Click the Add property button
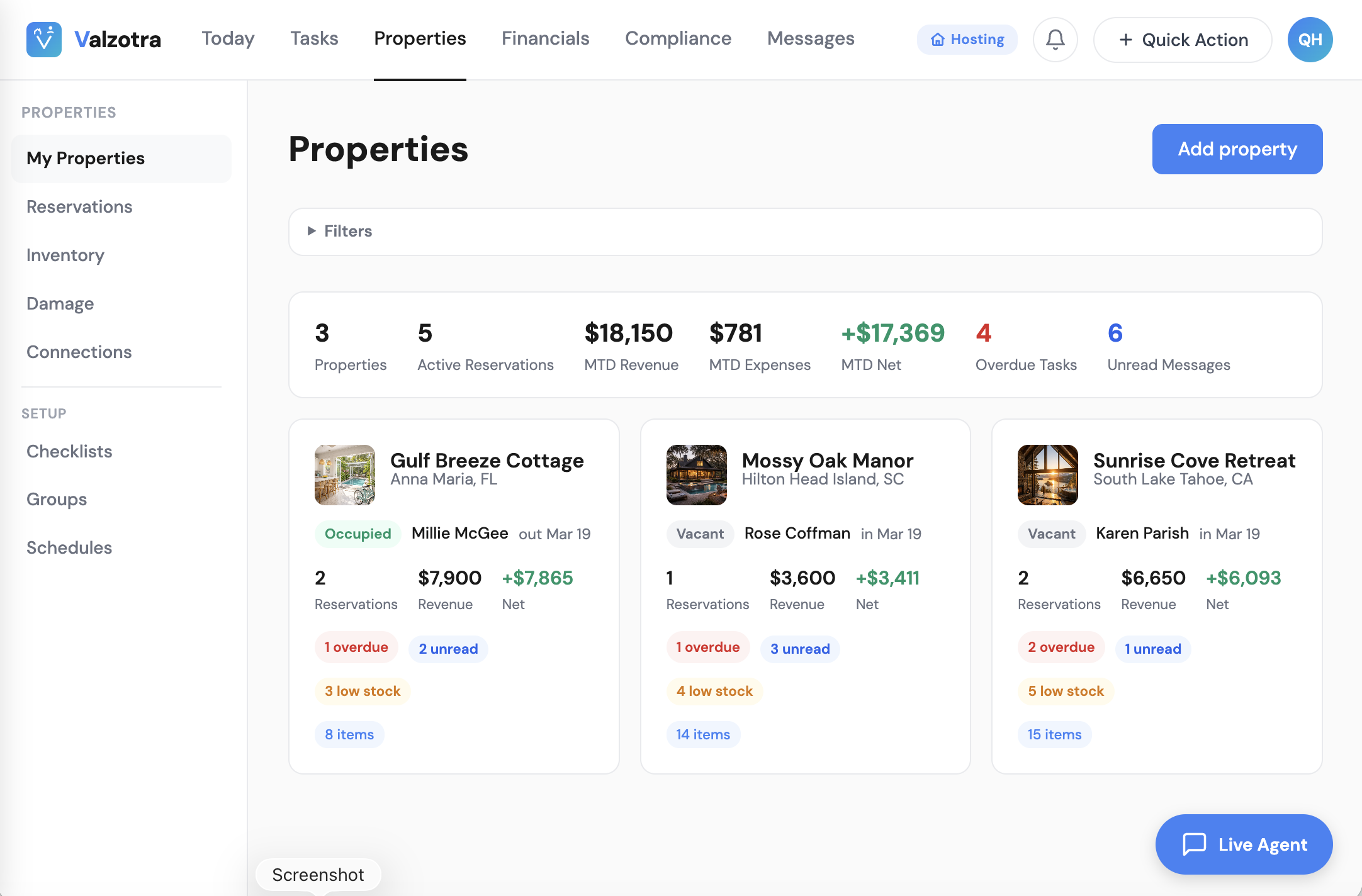Image resolution: width=1362 pixels, height=896 pixels. [x=1237, y=149]
